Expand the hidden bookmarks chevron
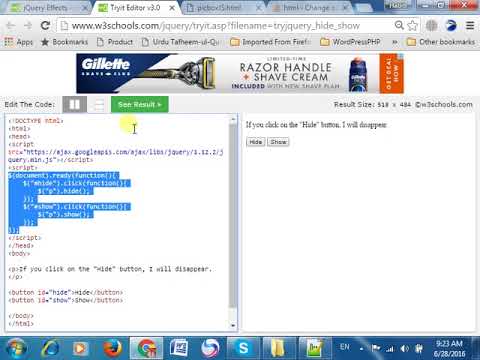Screen dimensions: 480x360 click(x=395, y=42)
